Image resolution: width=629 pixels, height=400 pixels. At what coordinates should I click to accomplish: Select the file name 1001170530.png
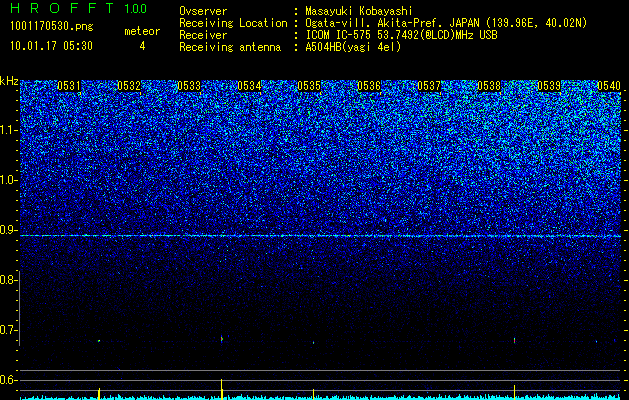point(52,26)
